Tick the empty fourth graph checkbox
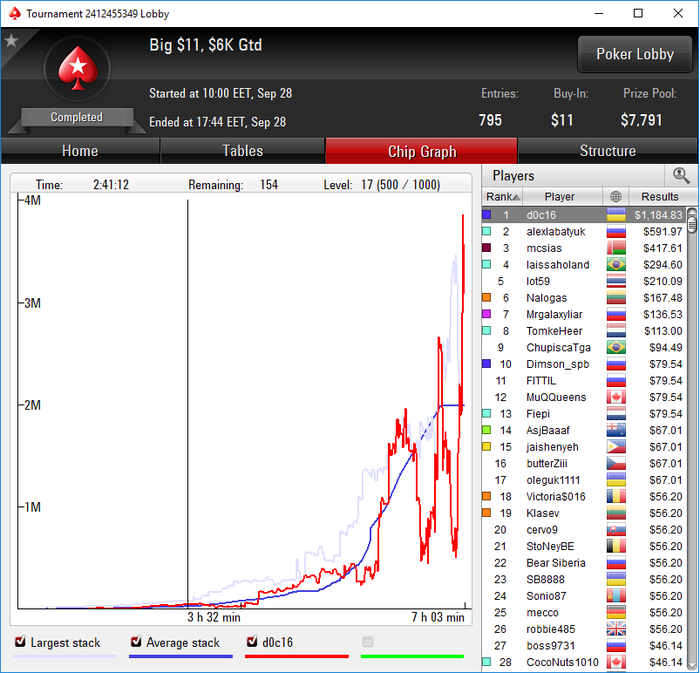This screenshot has height=673, width=700. [367, 642]
